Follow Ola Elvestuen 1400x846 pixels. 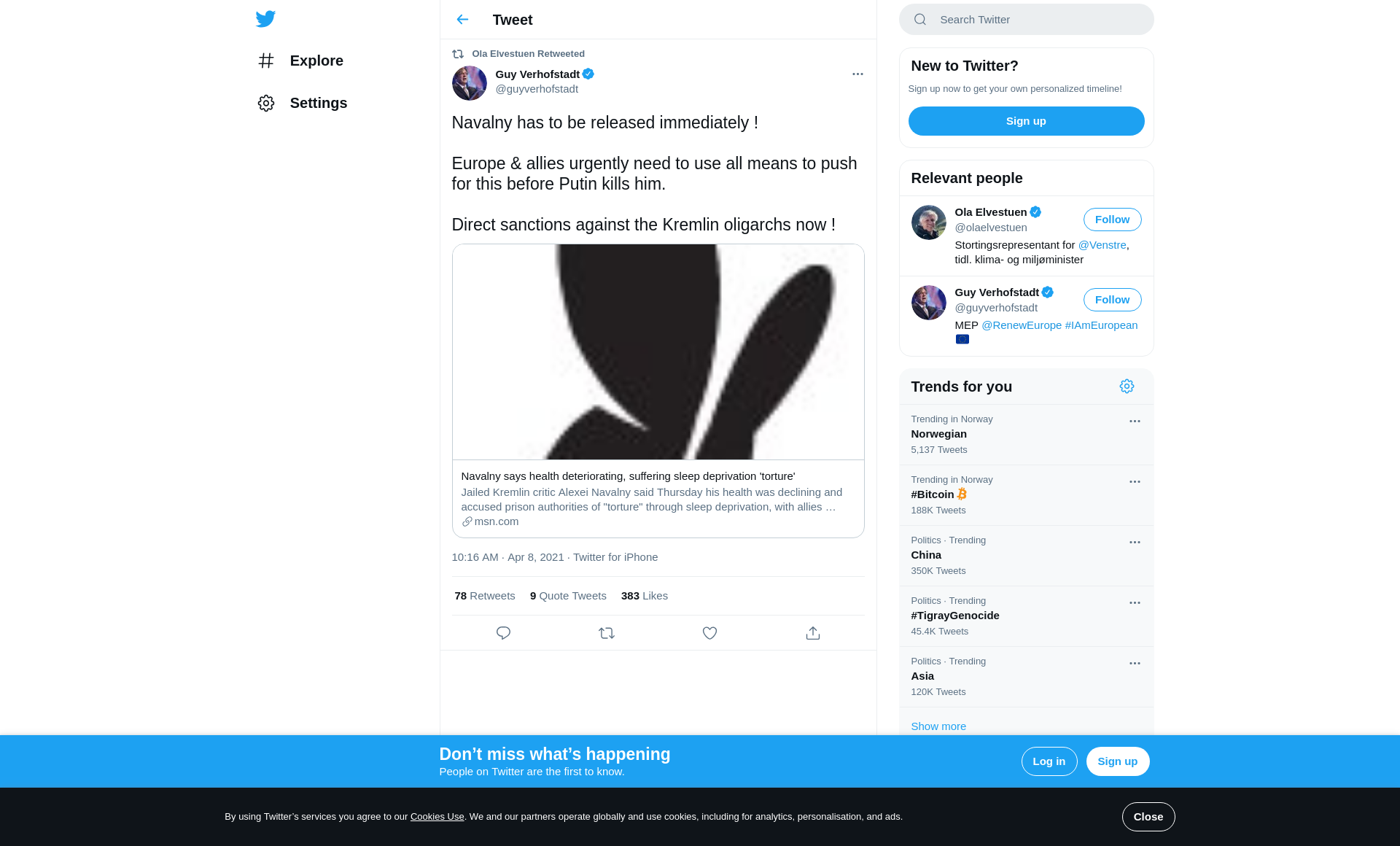(x=1112, y=220)
